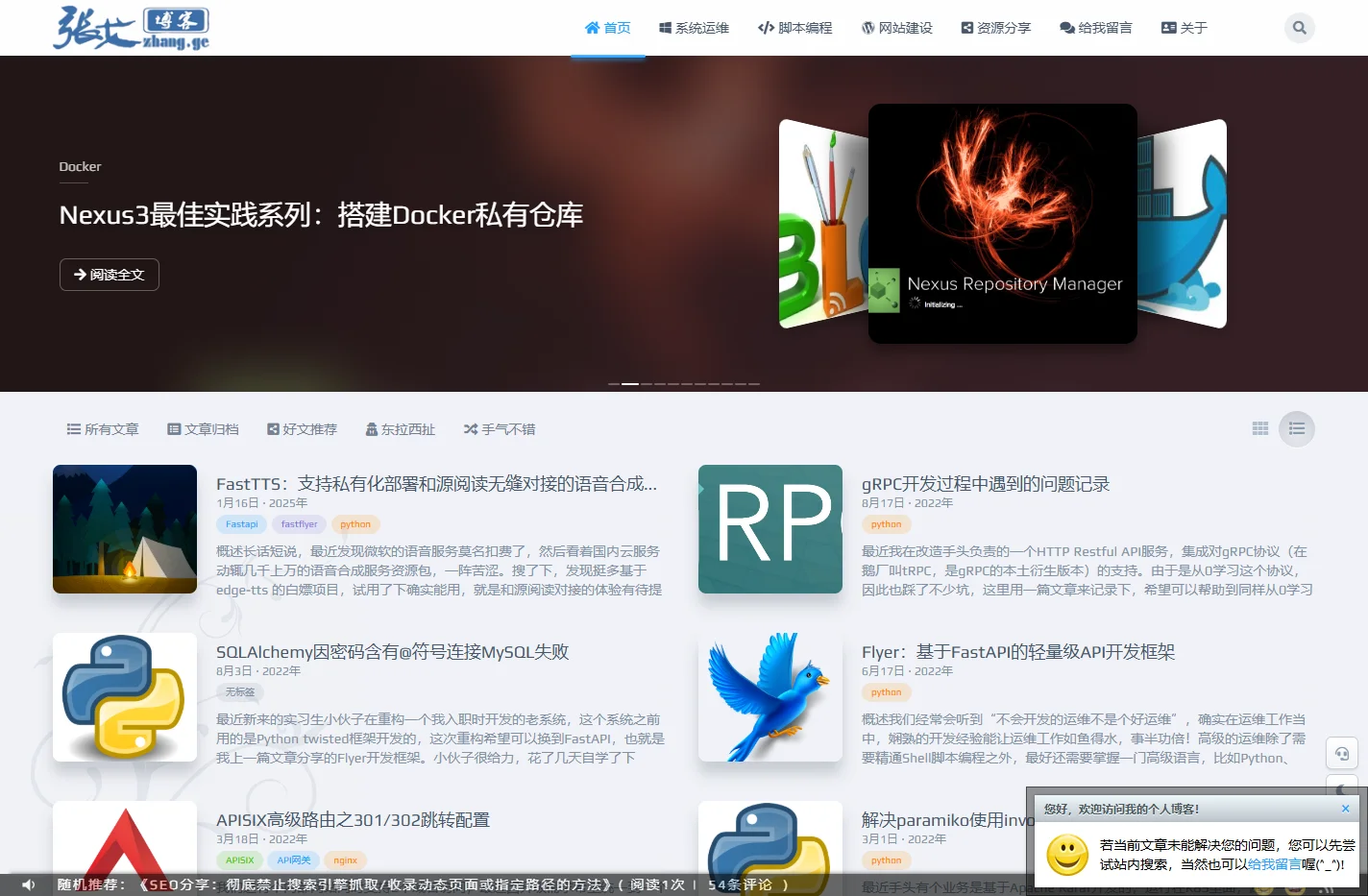Open the search magnifier icon

pyautogui.click(x=1299, y=28)
